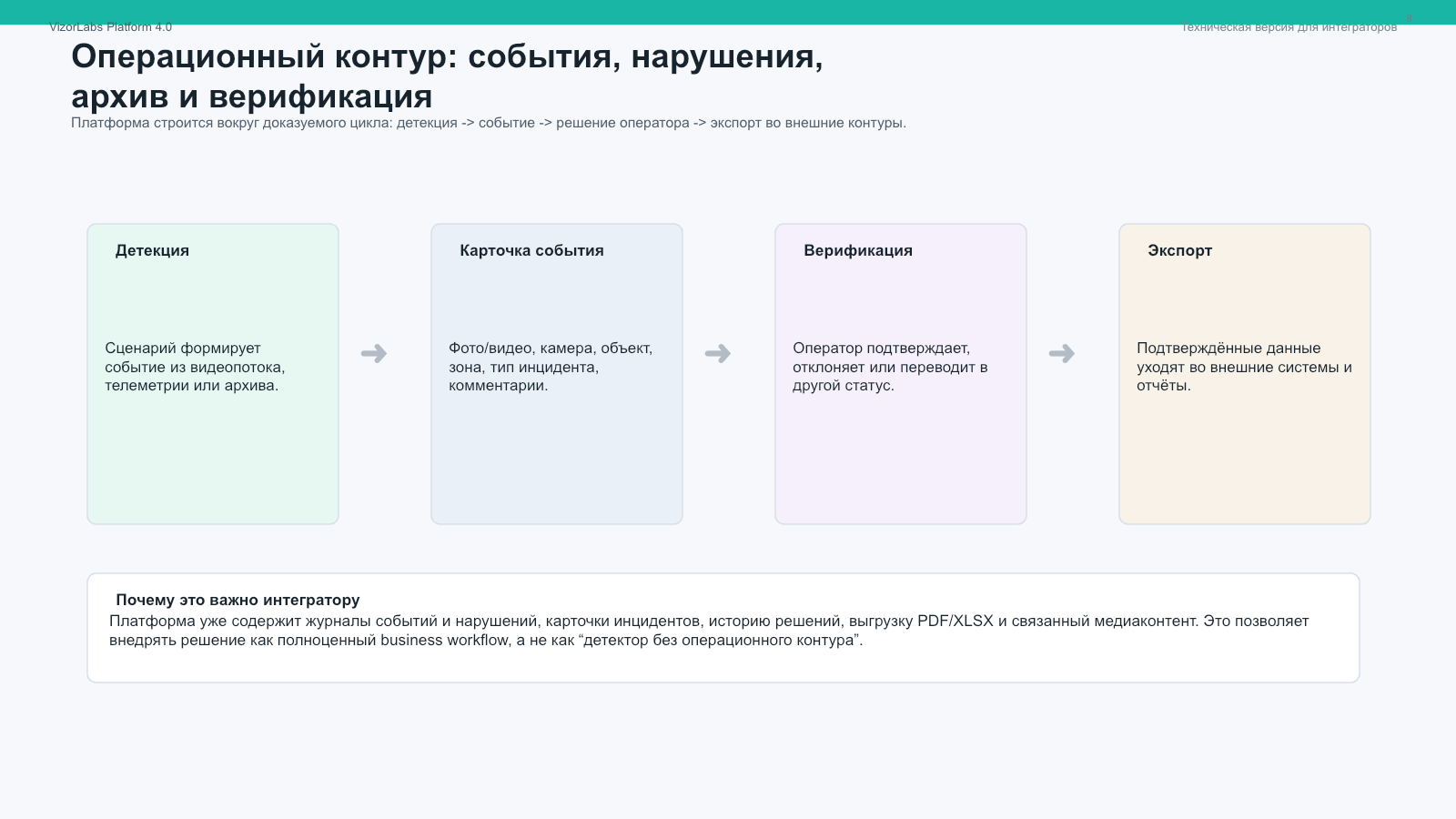Click the second title line 'архив и верификация'
This screenshot has width=1456, height=819.
(x=252, y=96)
